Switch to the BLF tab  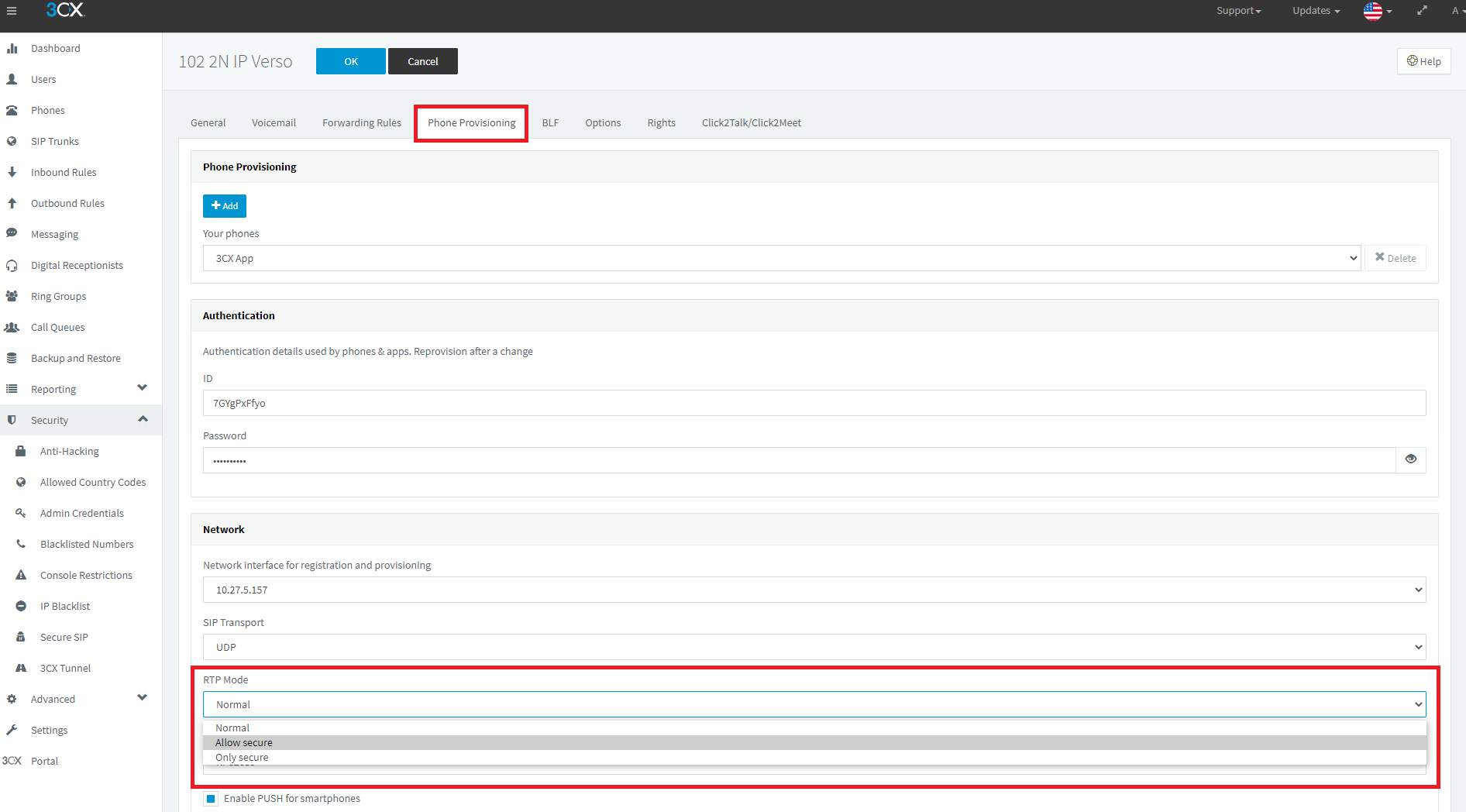pyautogui.click(x=550, y=122)
